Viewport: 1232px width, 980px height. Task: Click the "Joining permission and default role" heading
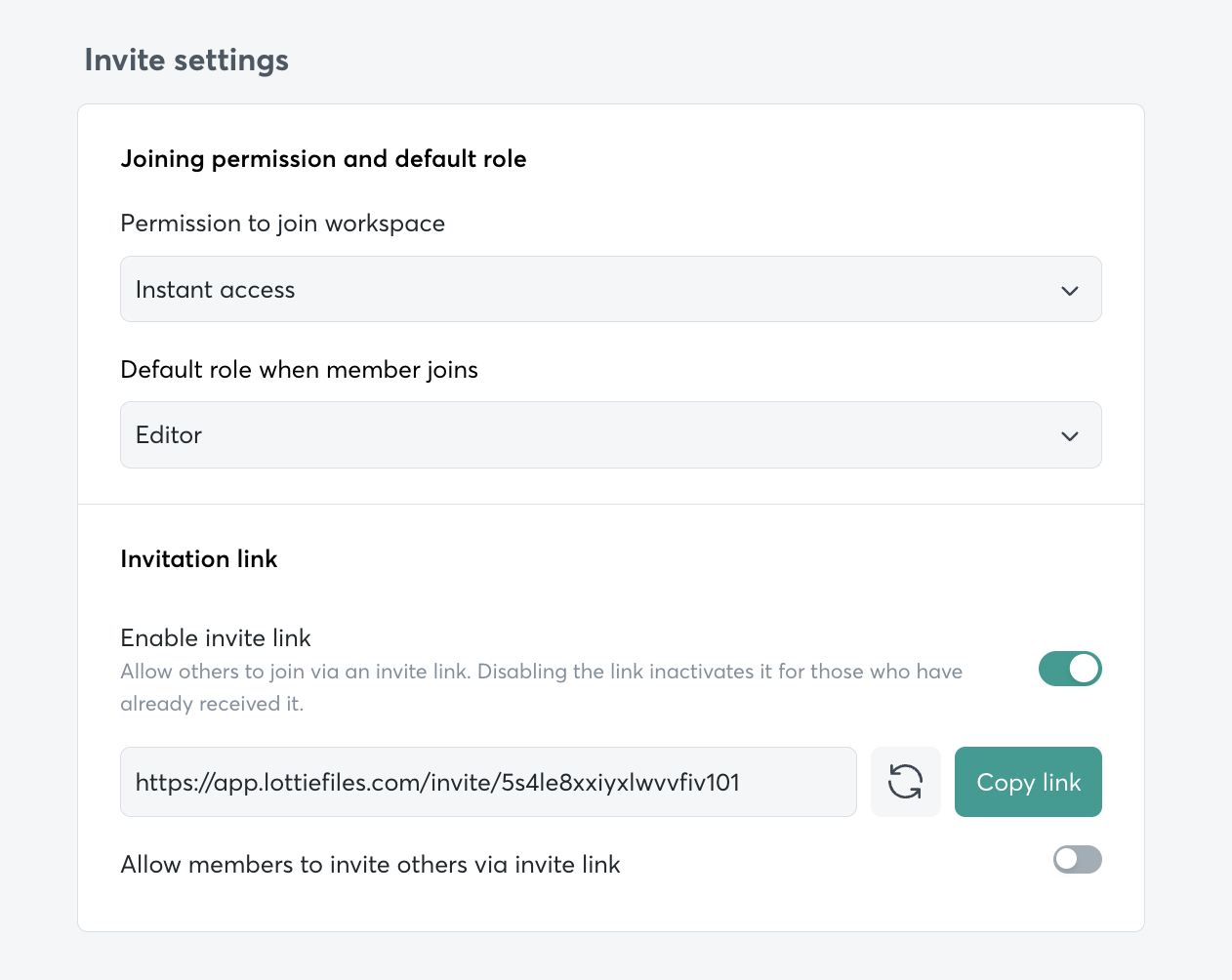pos(323,159)
